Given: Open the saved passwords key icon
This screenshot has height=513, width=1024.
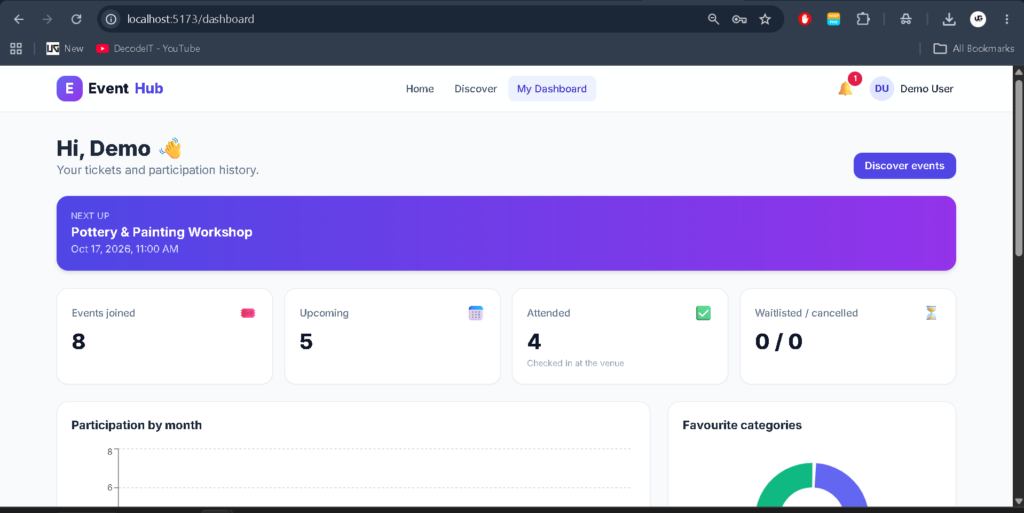Looking at the screenshot, I should coord(739,19).
